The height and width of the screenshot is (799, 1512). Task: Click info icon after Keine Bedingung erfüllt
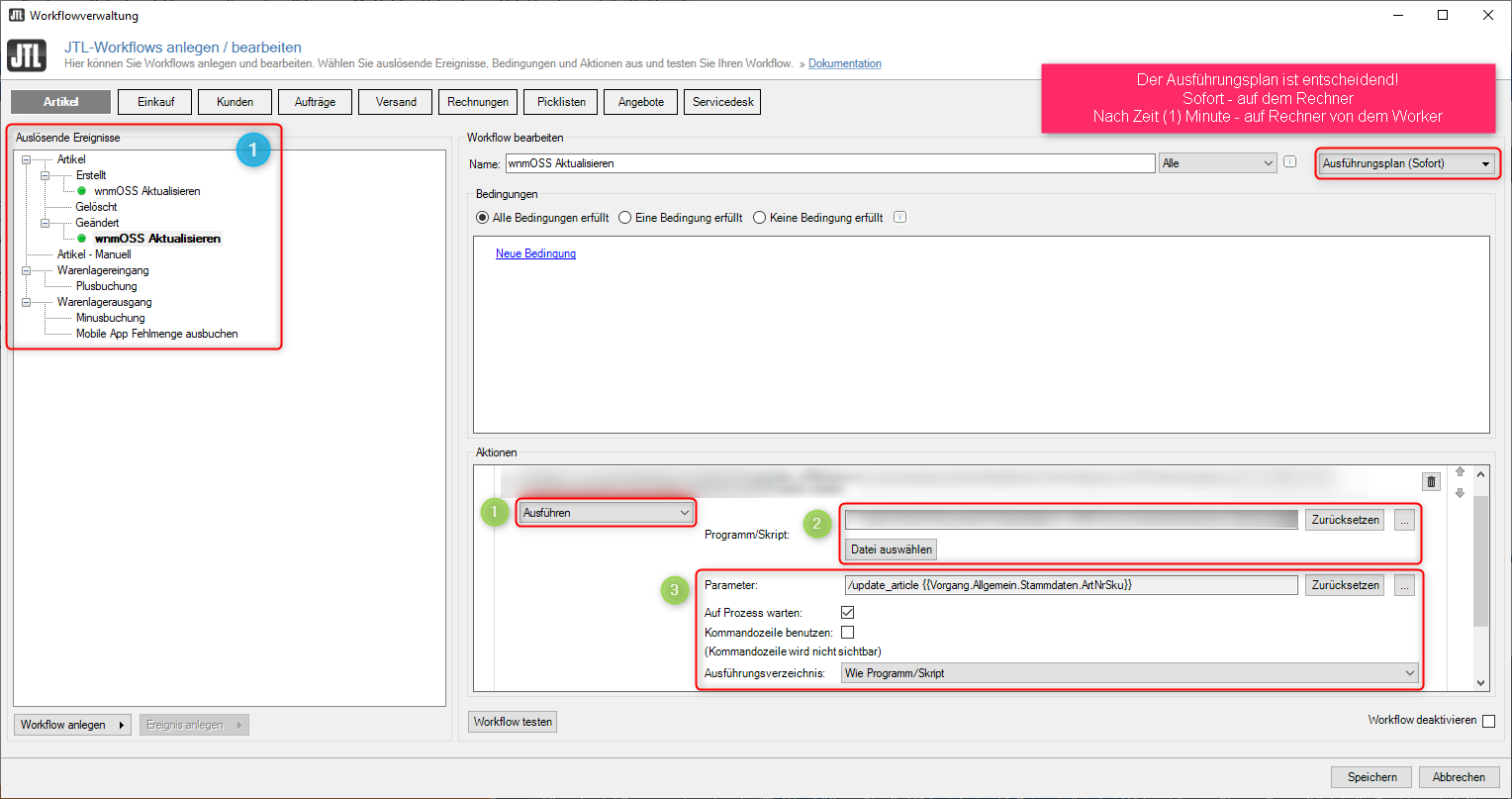(x=899, y=218)
